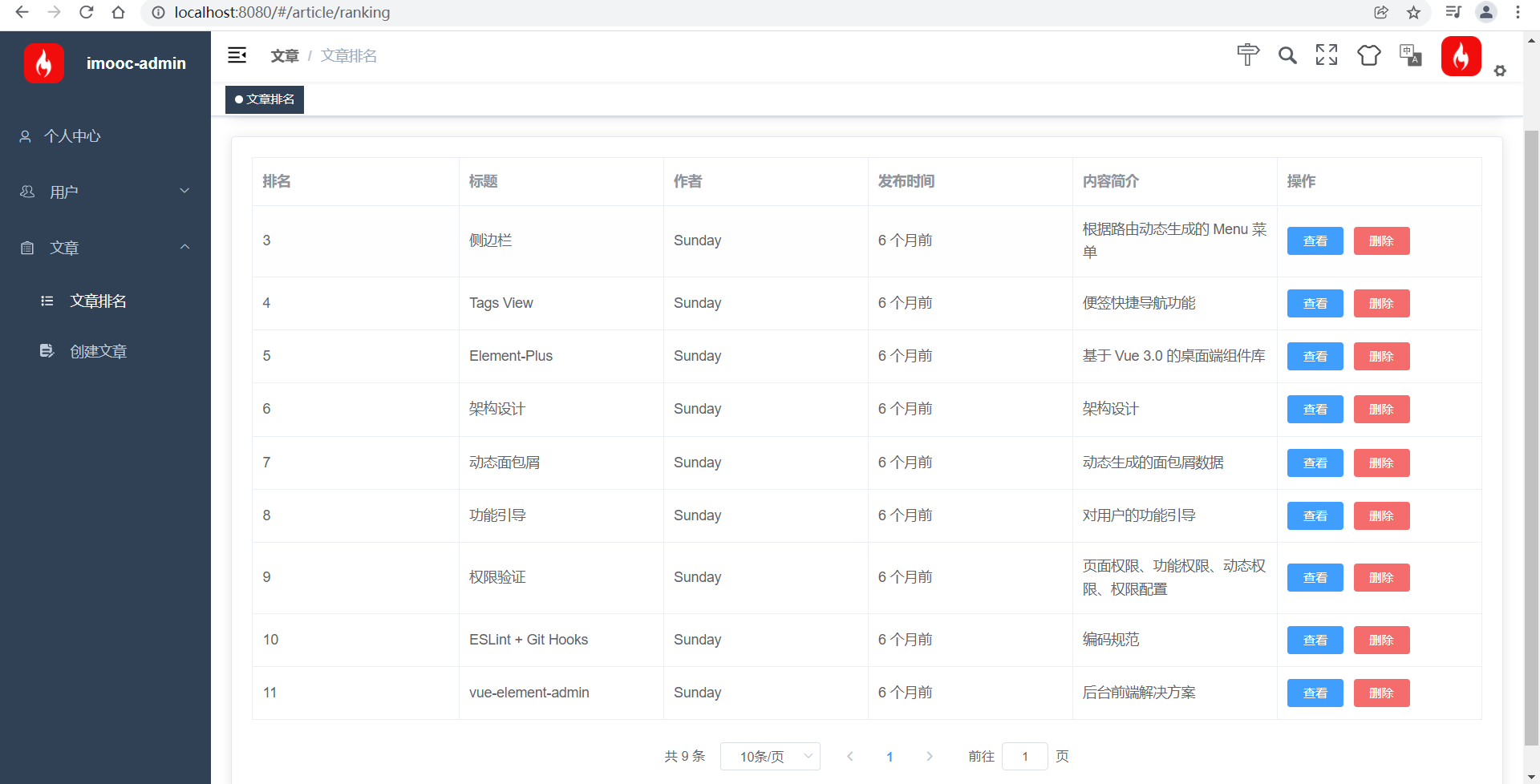Delete the 侧边栏 article
The width and height of the screenshot is (1540, 784).
click(1381, 240)
